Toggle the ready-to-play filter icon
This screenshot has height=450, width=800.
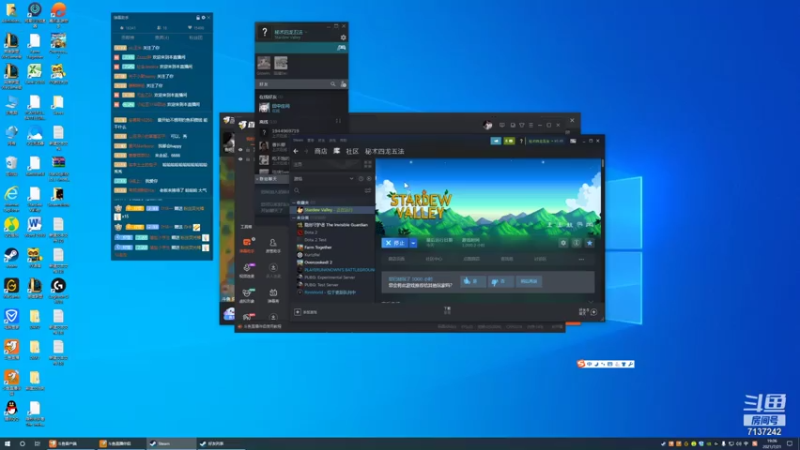coord(369,179)
